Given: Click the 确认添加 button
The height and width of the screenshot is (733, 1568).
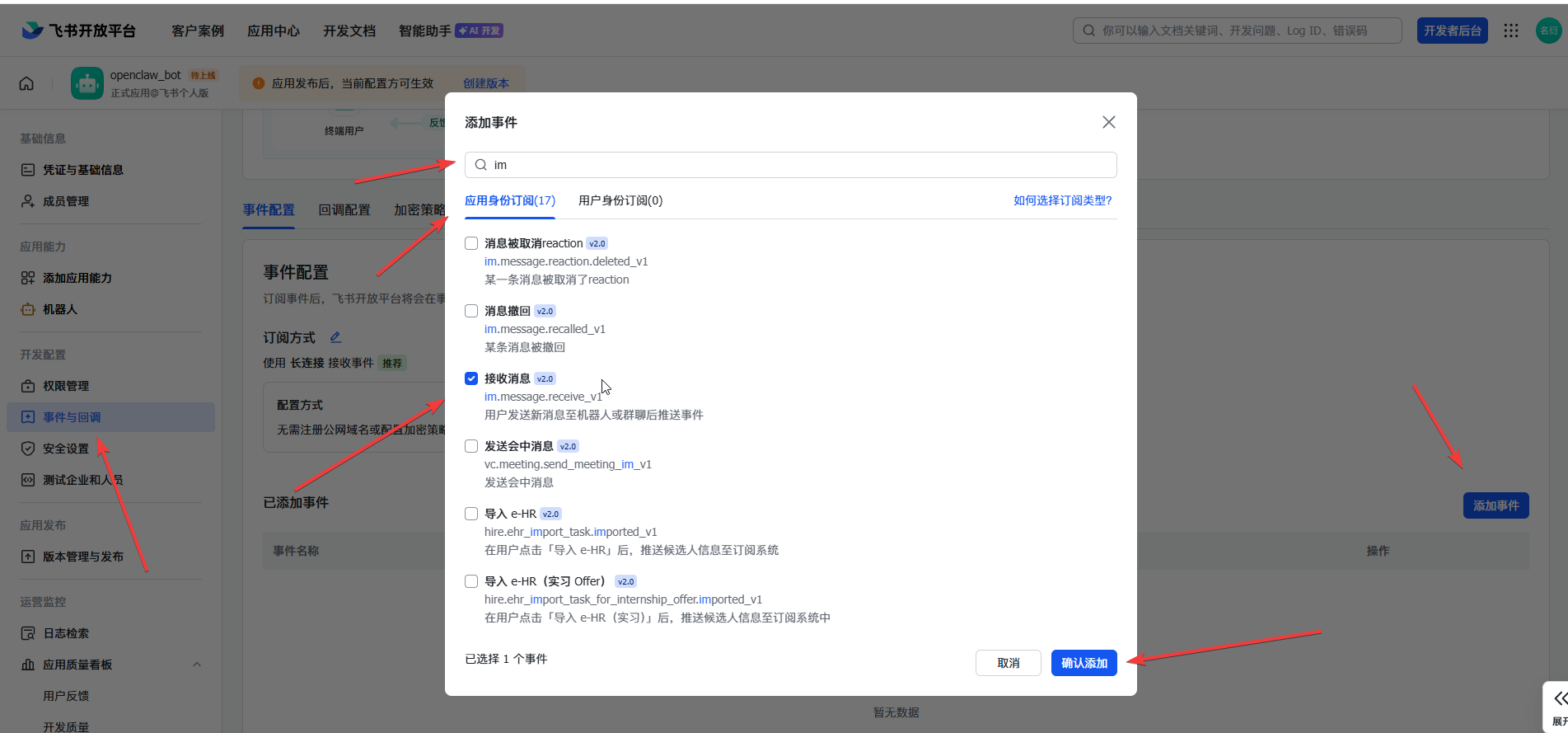Looking at the screenshot, I should tap(1084, 663).
